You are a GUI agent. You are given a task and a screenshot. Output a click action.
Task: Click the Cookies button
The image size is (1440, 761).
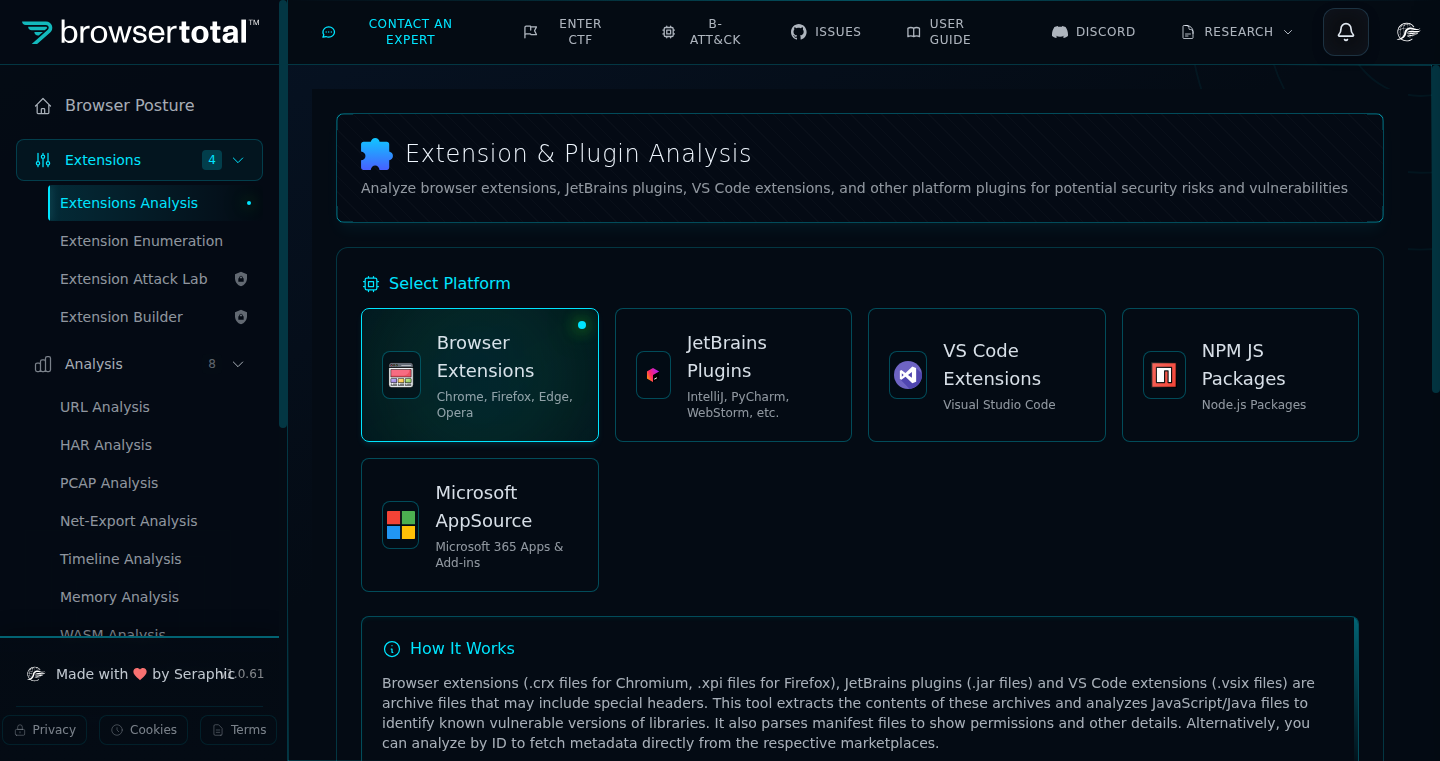tap(143, 730)
